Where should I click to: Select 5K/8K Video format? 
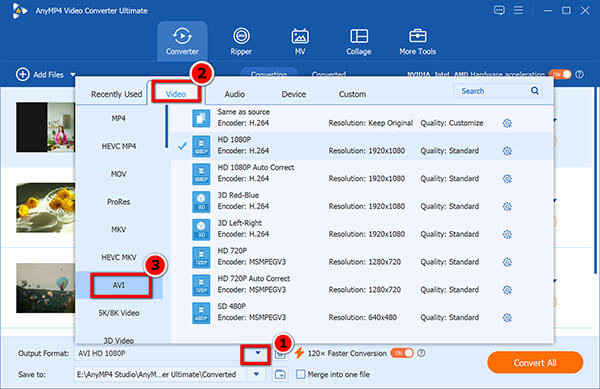click(119, 313)
